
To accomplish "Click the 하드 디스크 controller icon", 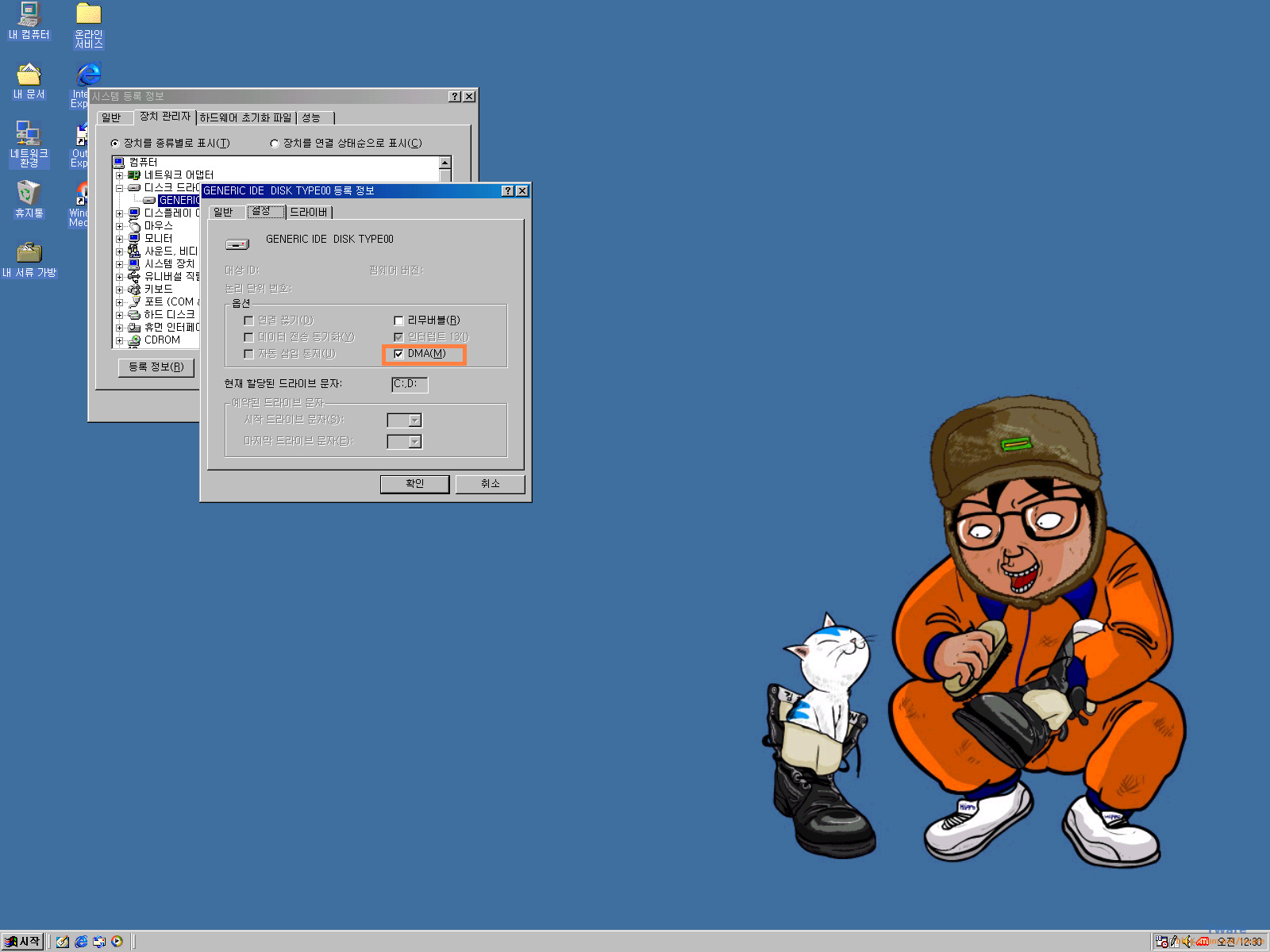I will [x=134, y=314].
